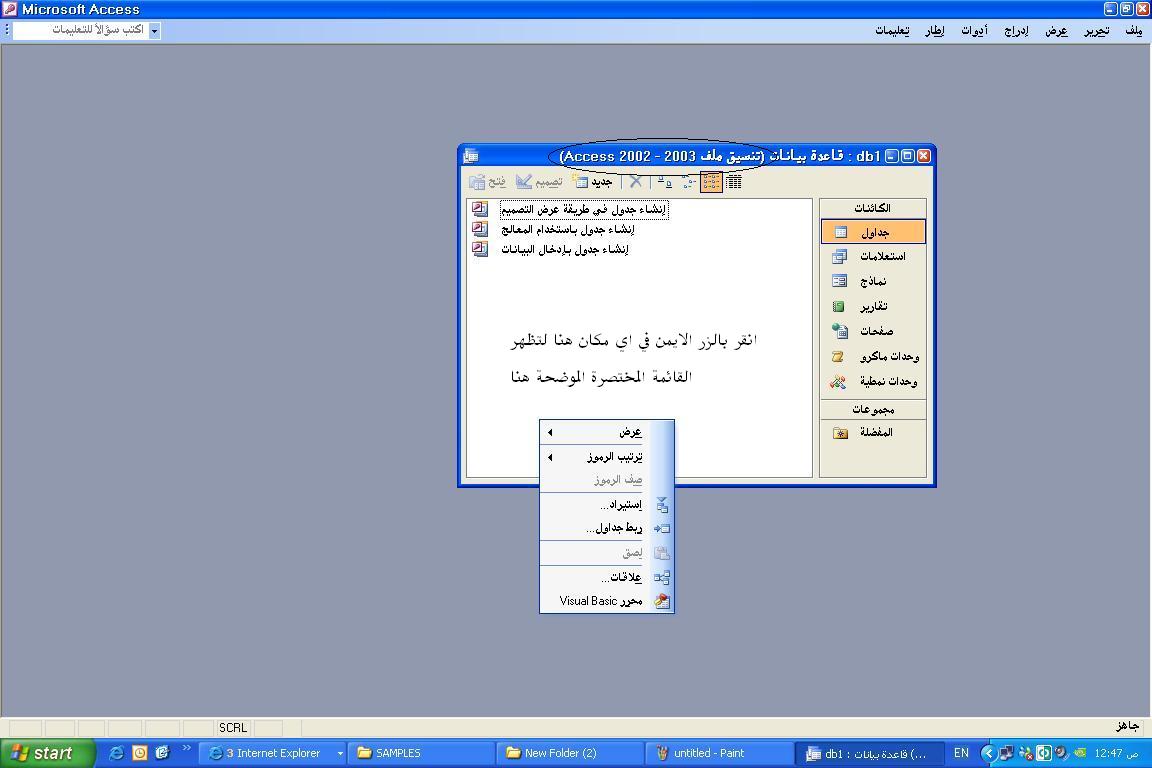Select the list view icon
This screenshot has height=768, width=1152.
711,182
